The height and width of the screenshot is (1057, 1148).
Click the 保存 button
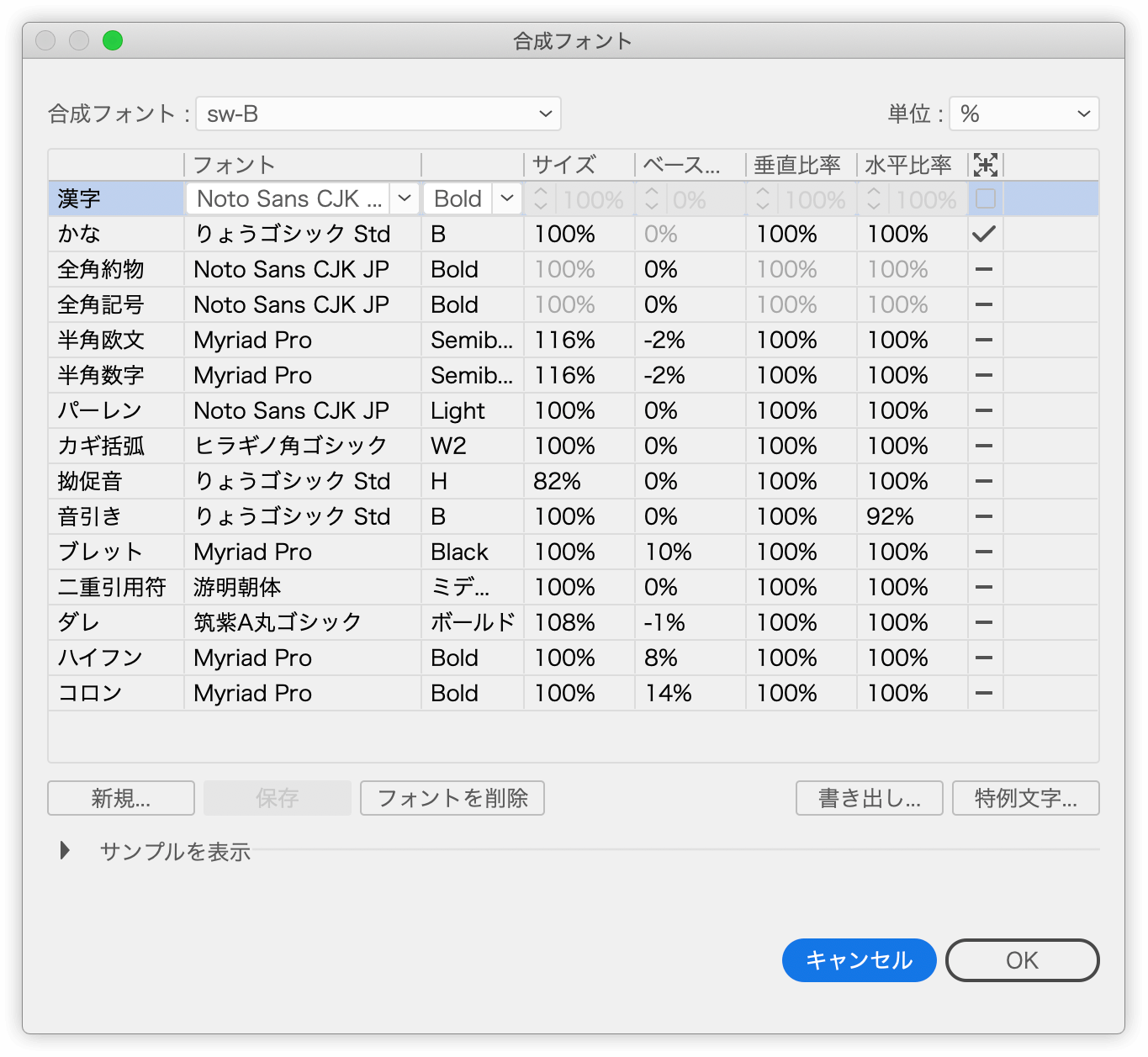(278, 798)
